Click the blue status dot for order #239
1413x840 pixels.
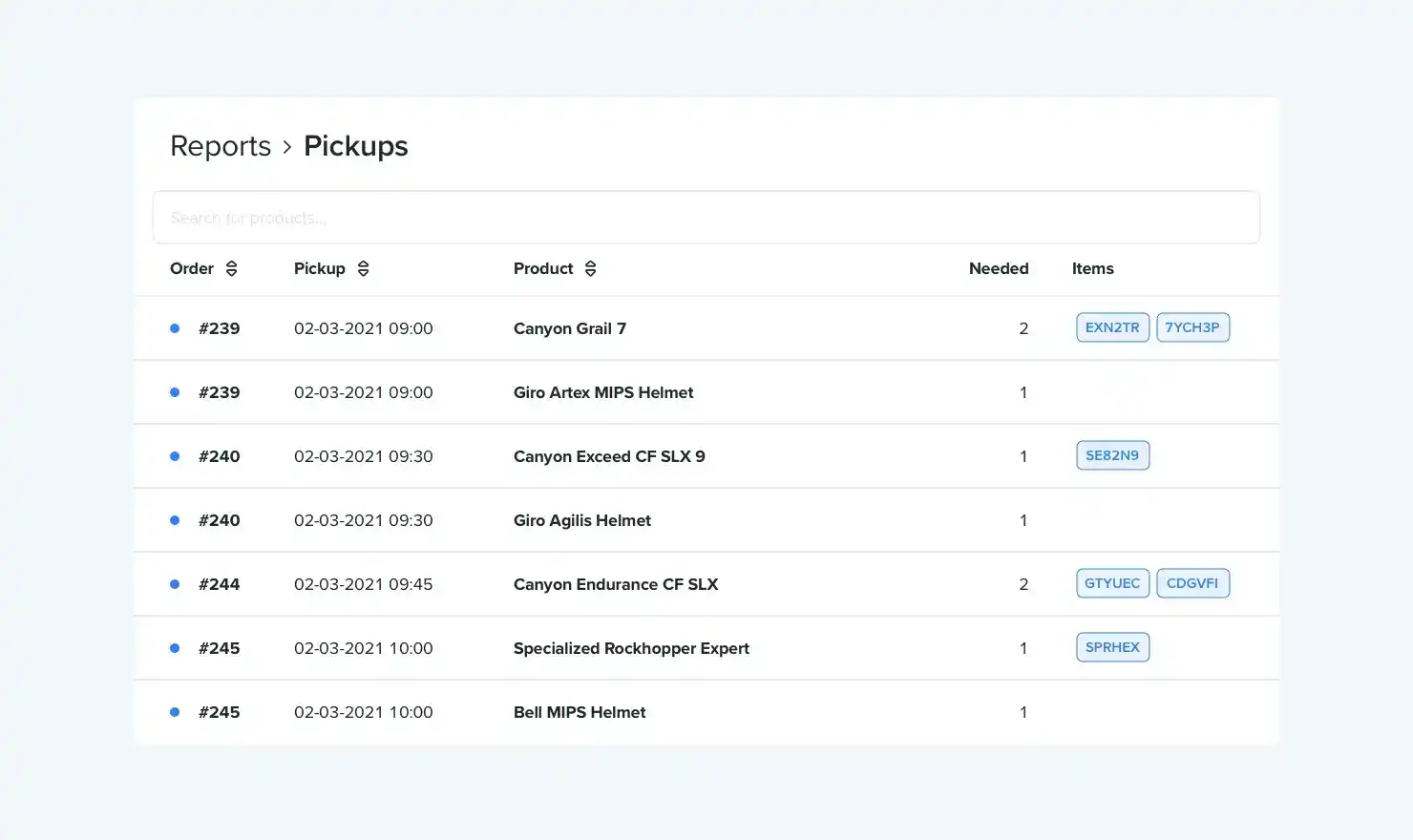[175, 327]
